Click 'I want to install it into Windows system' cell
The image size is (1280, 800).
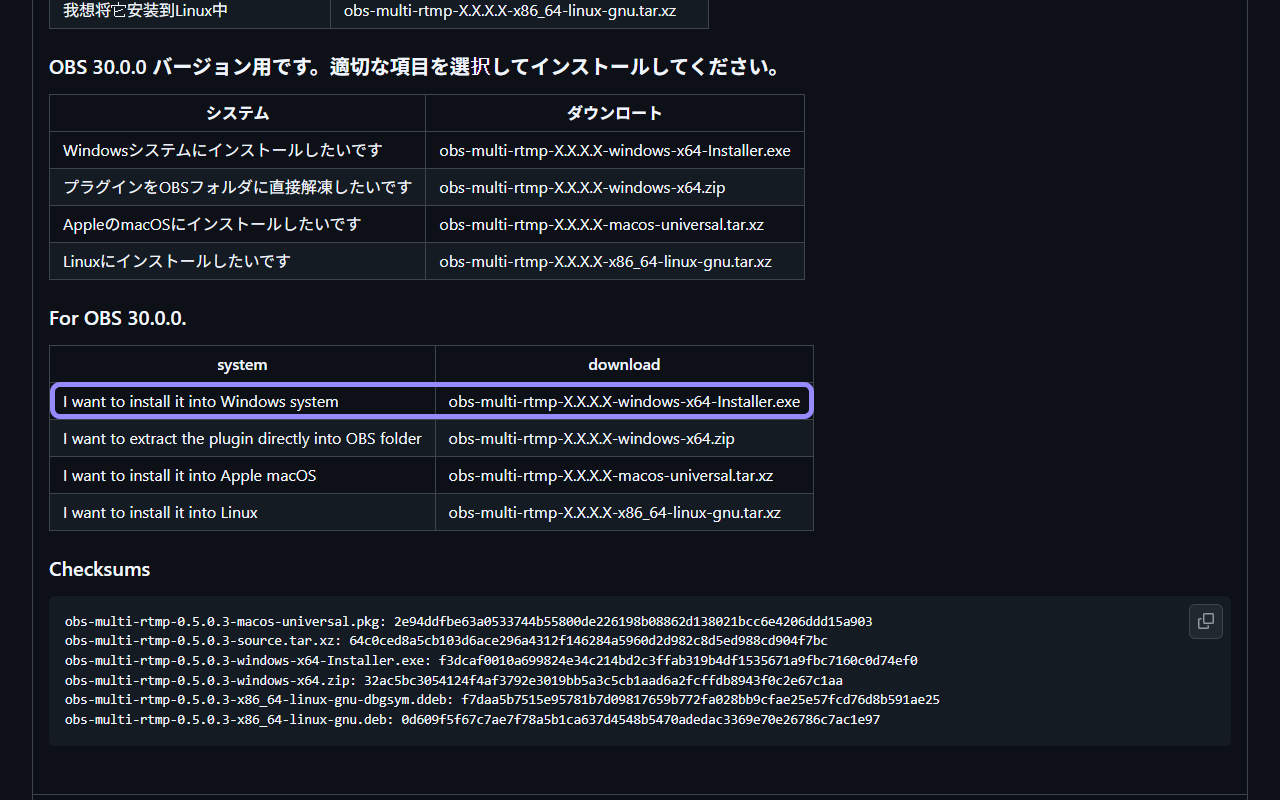click(x=243, y=402)
